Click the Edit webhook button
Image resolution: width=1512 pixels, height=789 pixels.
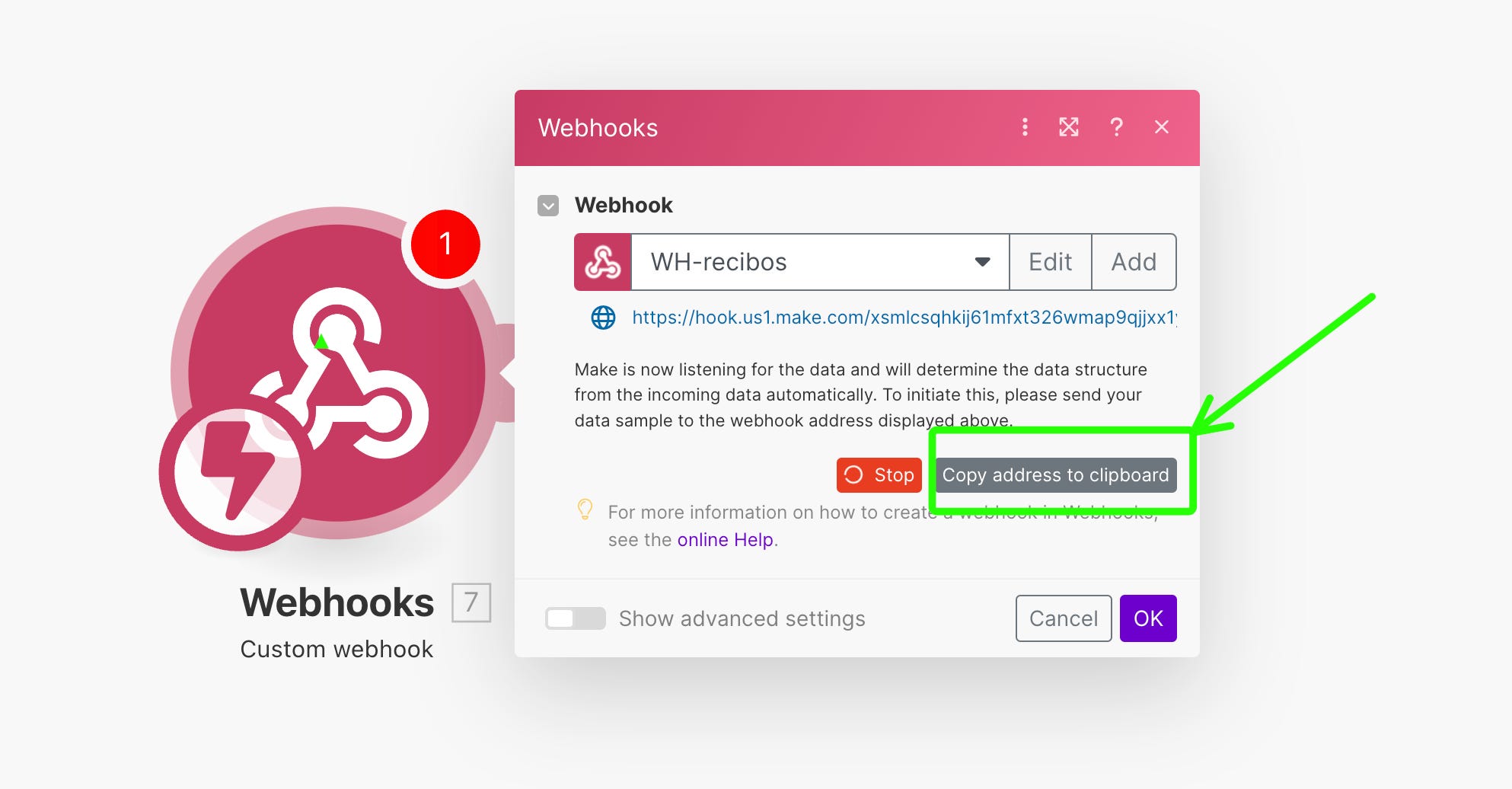click(1050, 262)
